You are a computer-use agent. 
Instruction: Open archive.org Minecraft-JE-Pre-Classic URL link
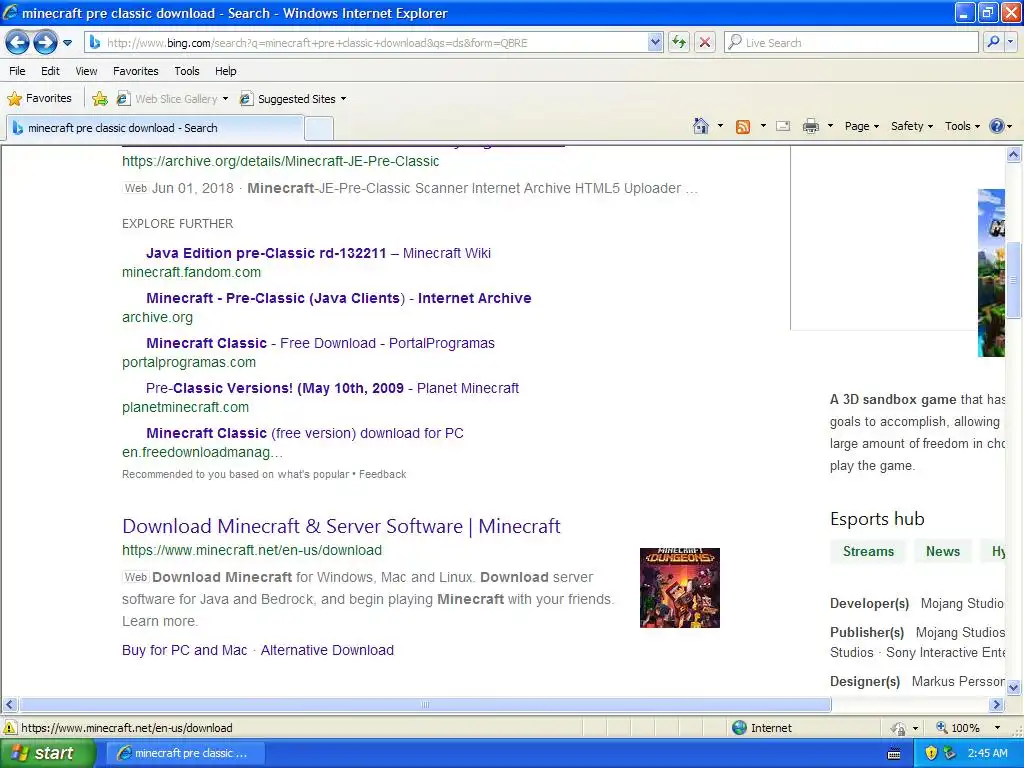tap(280, 161)
